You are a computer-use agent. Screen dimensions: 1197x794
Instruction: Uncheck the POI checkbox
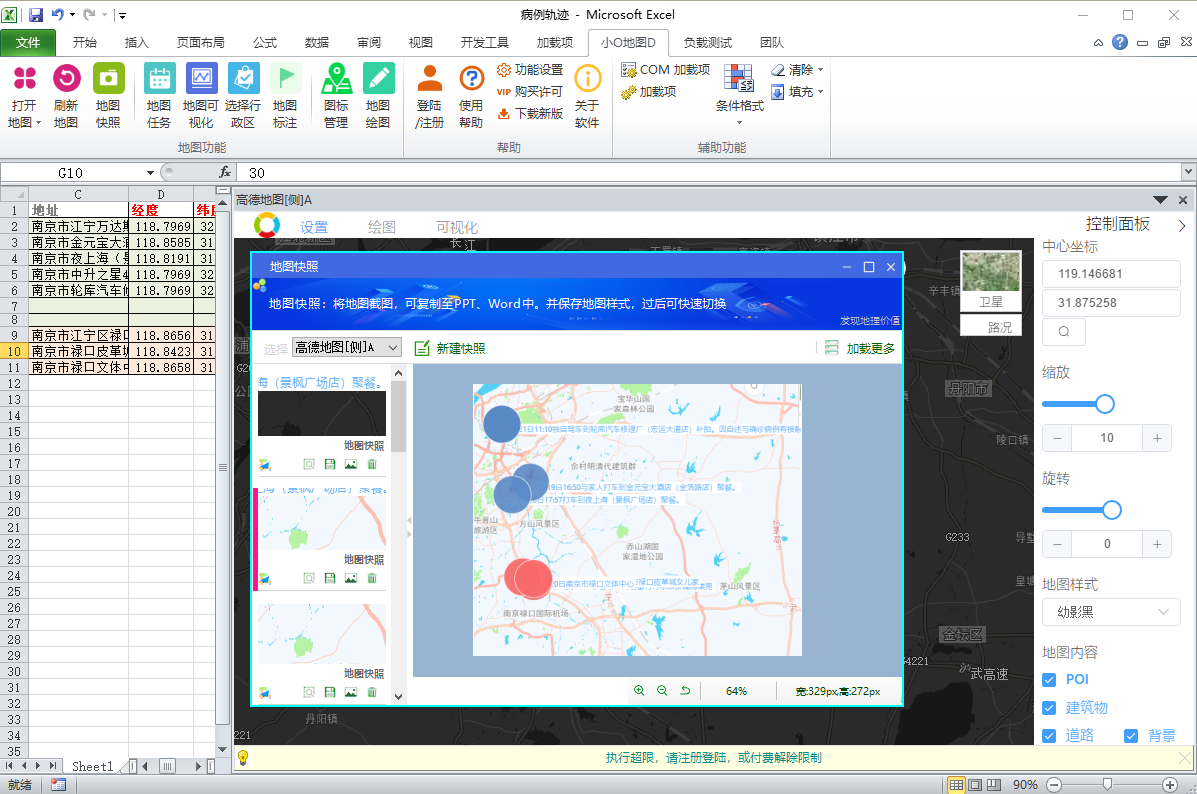coord(1049,679)
